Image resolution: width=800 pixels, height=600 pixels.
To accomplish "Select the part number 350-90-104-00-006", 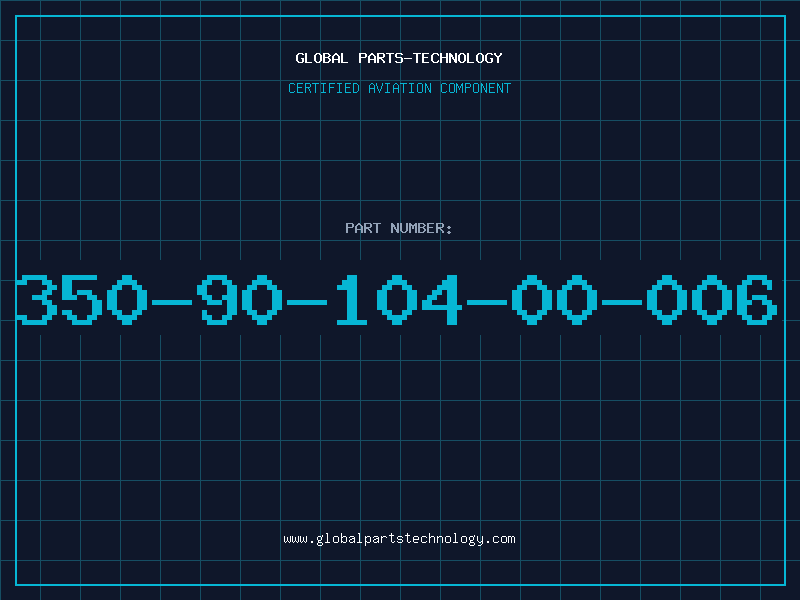I will click(x=397, y=299).
